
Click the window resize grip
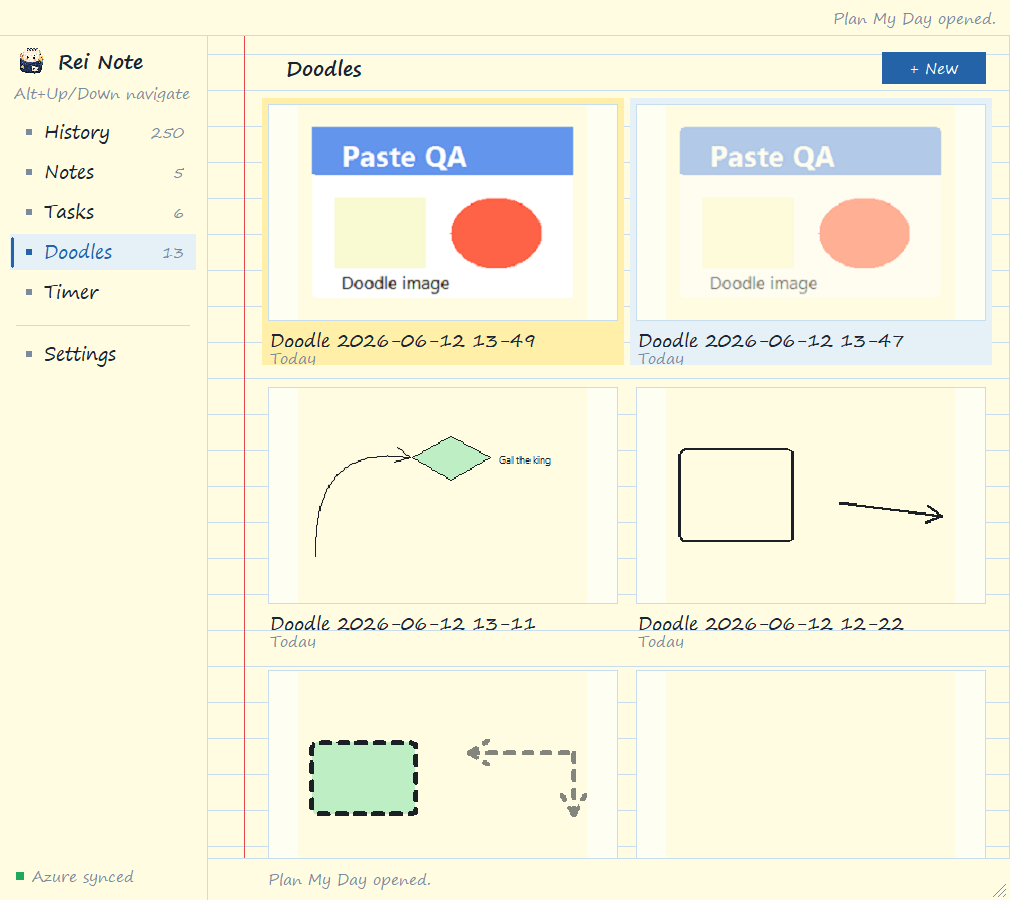pos(1000,890)
